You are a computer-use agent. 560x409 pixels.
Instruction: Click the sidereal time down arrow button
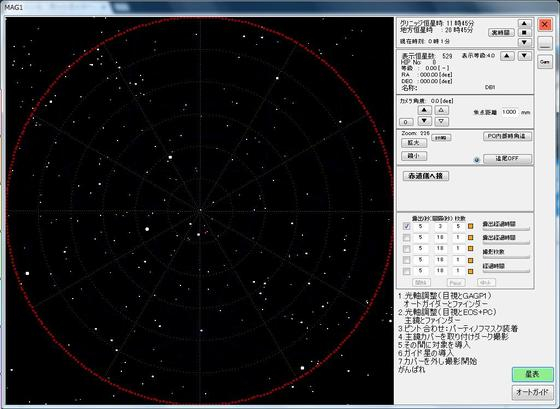click(524, 42)
